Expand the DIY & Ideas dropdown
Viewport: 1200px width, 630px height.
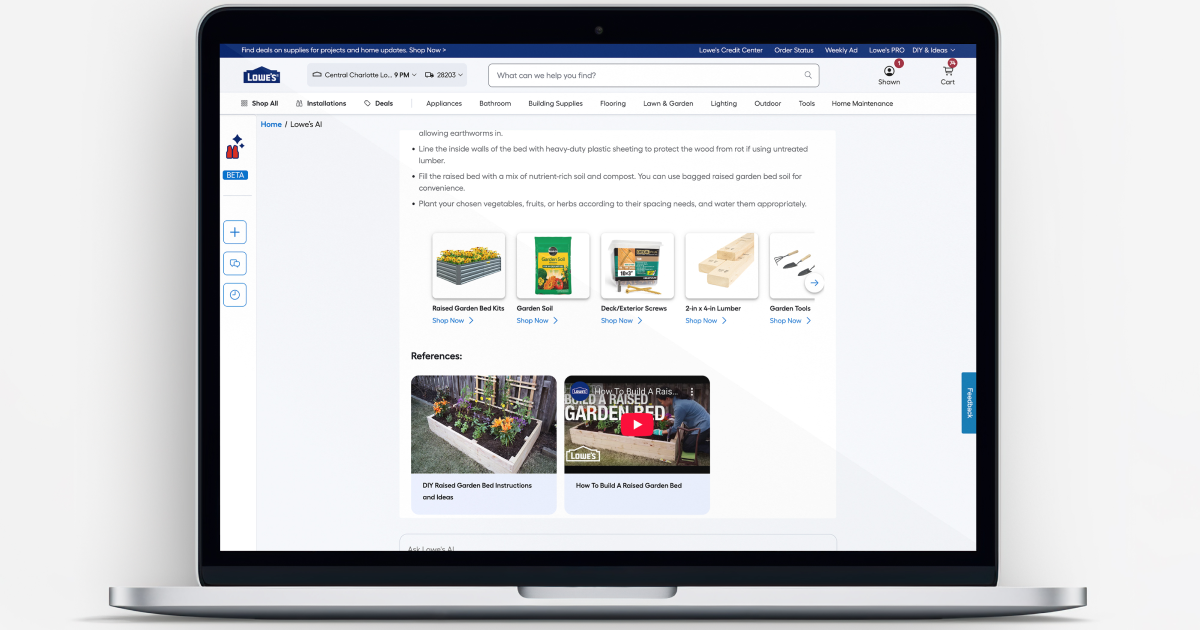tap(934, 50)
